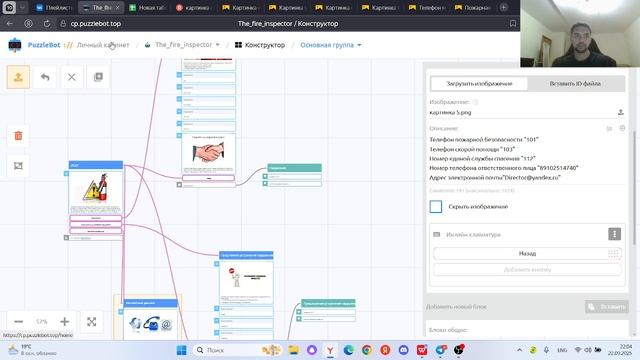Switch to the 'Загрузить изображение' tab
This screenshot has width=640, height=360.
pos(479,84)
